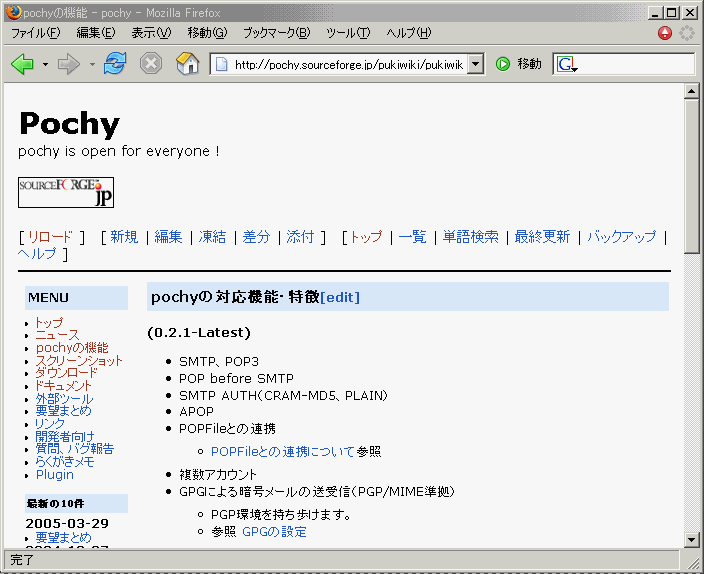Click the URL address field
Viewport: 704px width, 574px height.
[x=348, y=64]
